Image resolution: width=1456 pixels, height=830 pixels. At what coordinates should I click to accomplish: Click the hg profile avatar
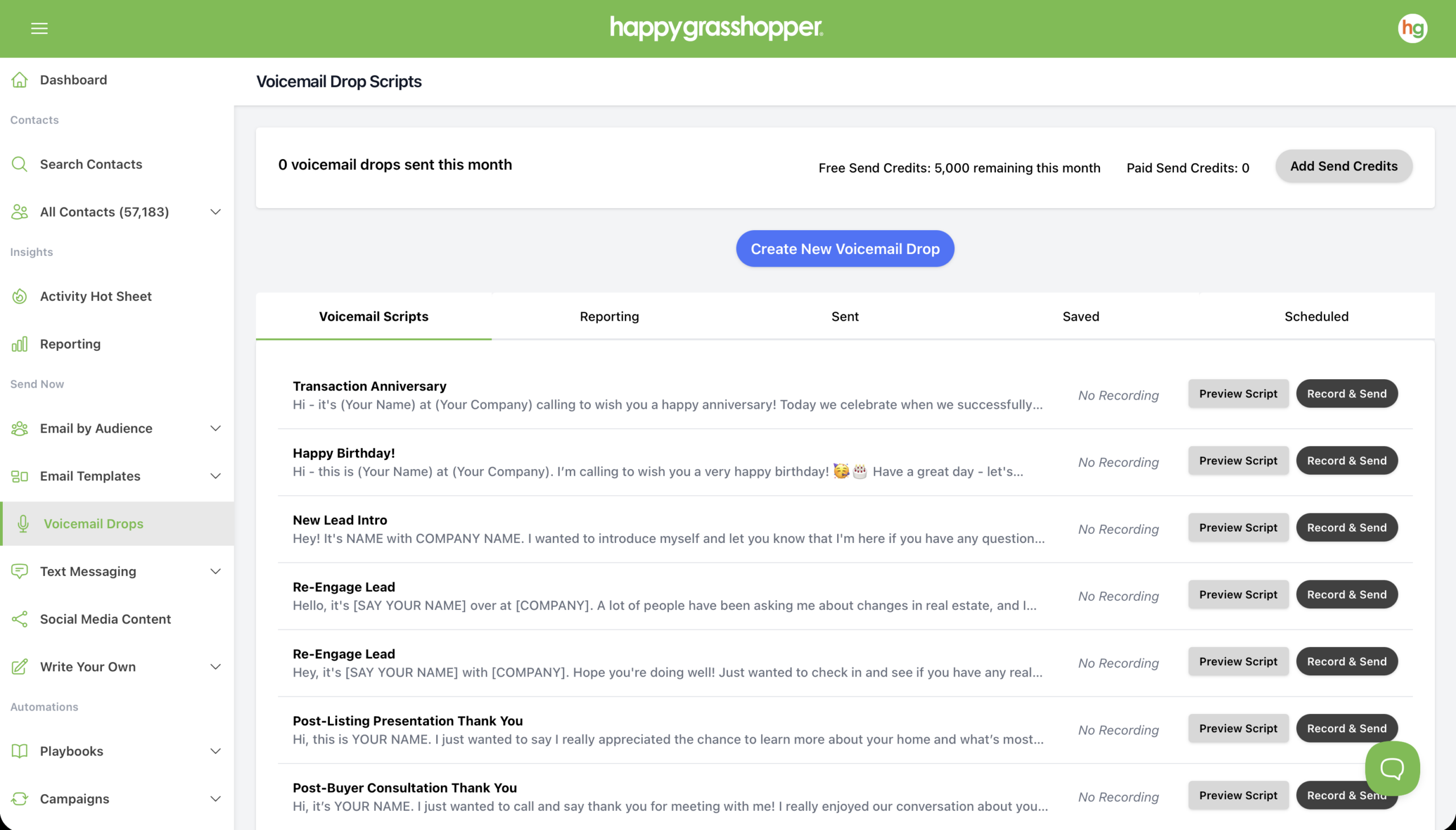point(1412,28)
